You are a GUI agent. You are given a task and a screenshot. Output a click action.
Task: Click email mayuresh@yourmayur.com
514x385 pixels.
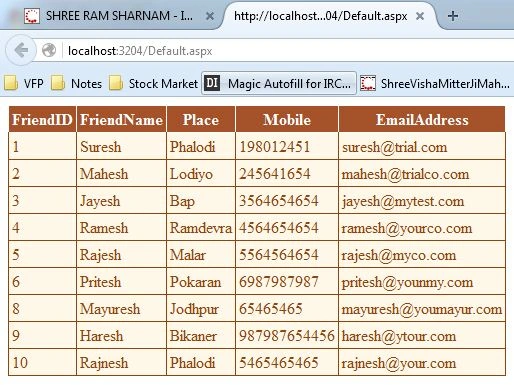(x=422, y=309)
